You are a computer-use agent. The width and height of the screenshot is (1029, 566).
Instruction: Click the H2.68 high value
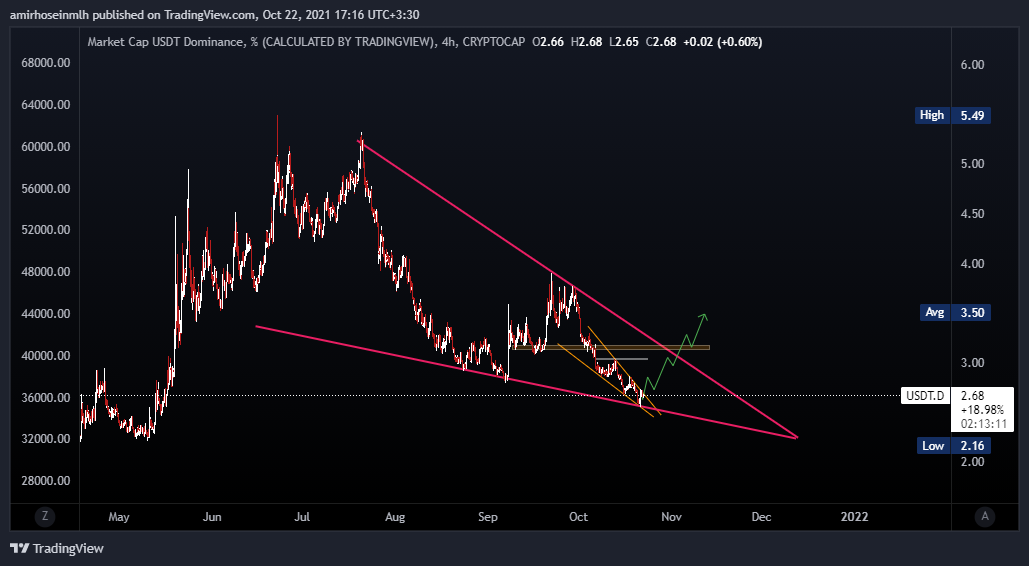pyautogui.click(x=587, y=42)
